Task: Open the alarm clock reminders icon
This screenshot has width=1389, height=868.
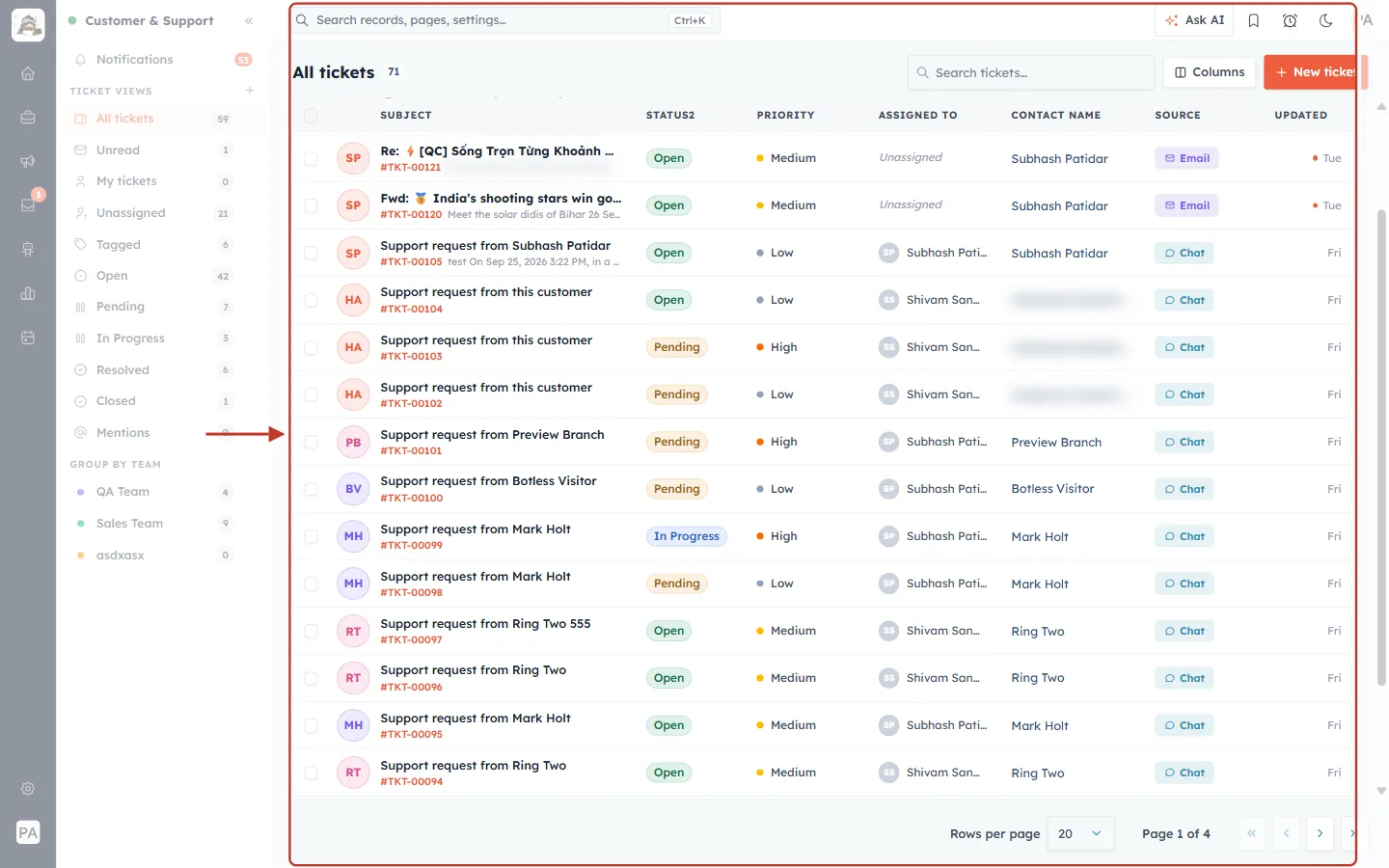Action: (1290, 20)
